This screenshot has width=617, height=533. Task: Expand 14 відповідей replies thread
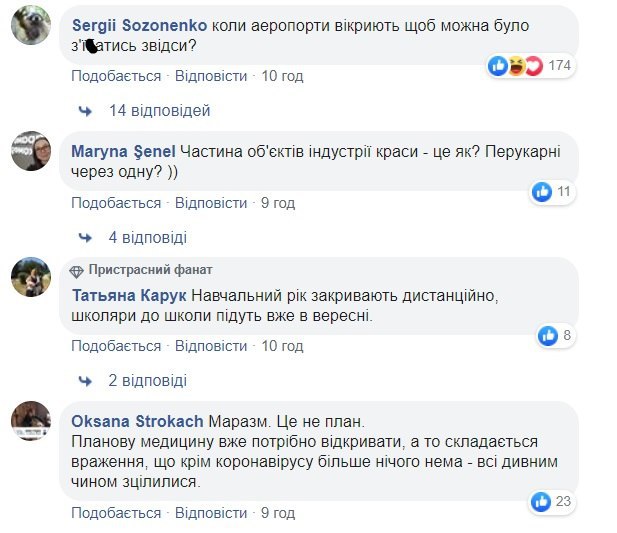[160, 111]
